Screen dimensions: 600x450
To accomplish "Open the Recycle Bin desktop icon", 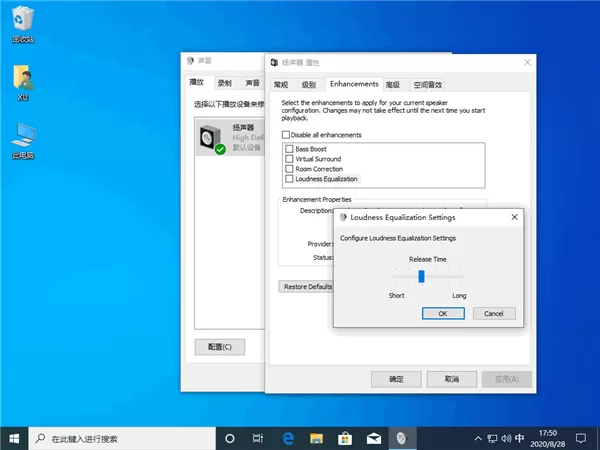I will (23, 24).
